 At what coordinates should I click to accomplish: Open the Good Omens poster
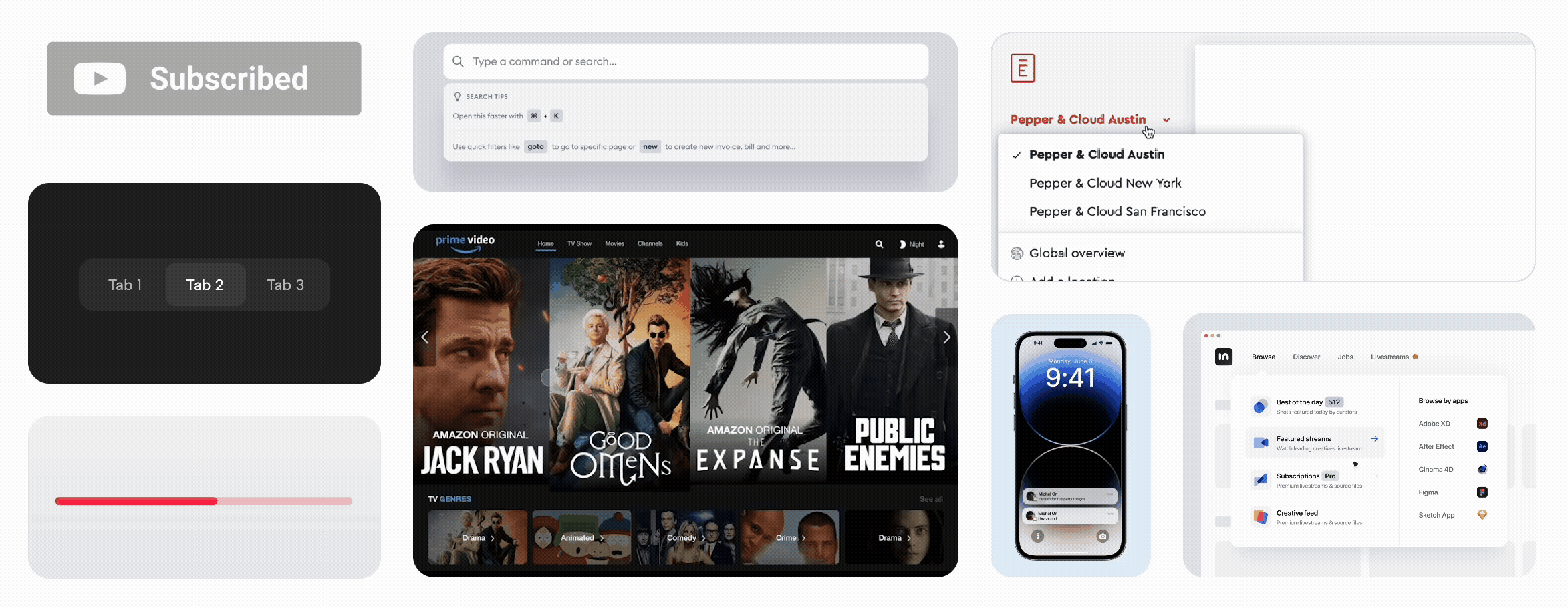point(620,374)
